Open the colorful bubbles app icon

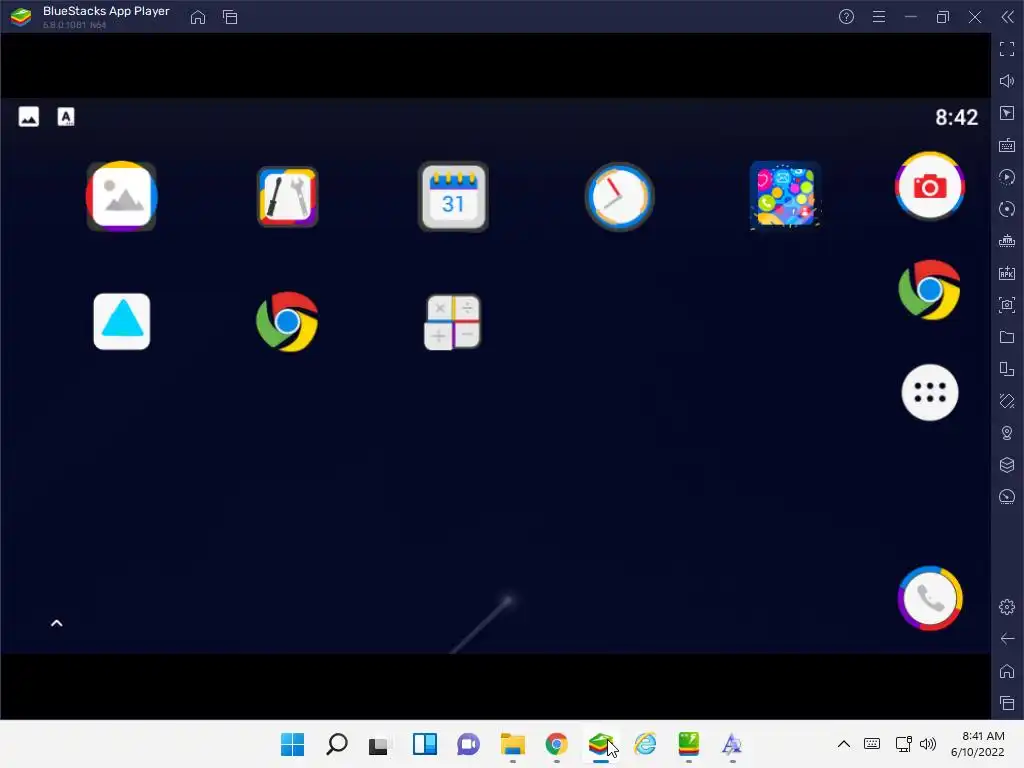785,196
